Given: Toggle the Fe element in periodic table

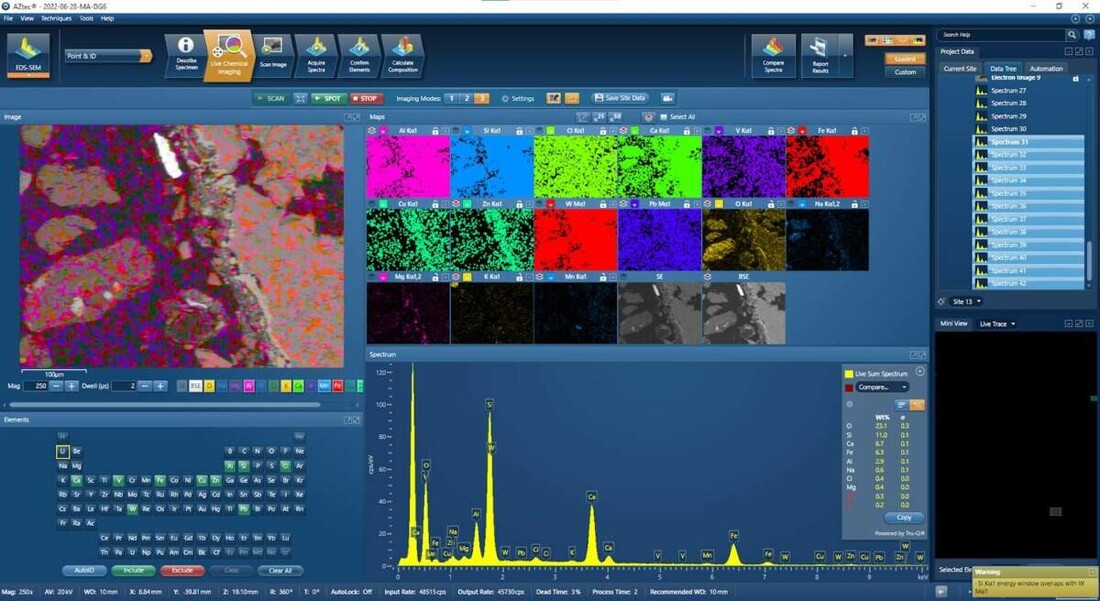Looking at the screenshot, I should (160, 480).
